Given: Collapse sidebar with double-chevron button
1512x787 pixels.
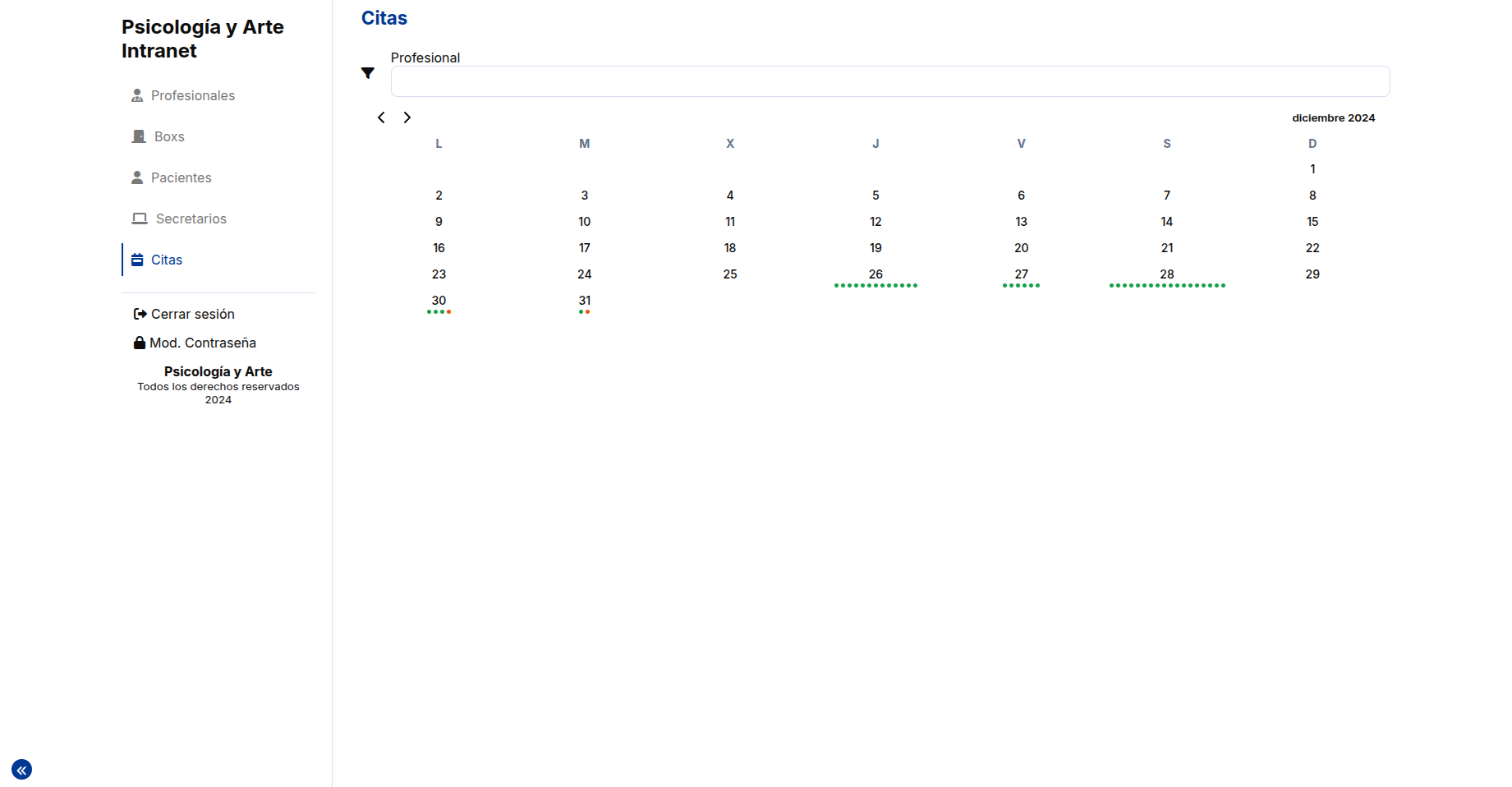Looking at the screenshot, I should [22, 770].
